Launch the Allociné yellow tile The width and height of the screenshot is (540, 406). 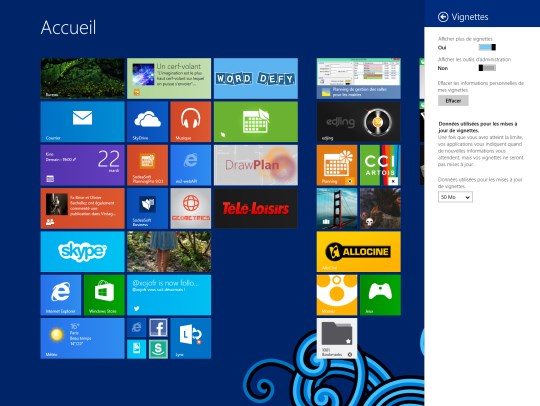[x=359, y=252]
